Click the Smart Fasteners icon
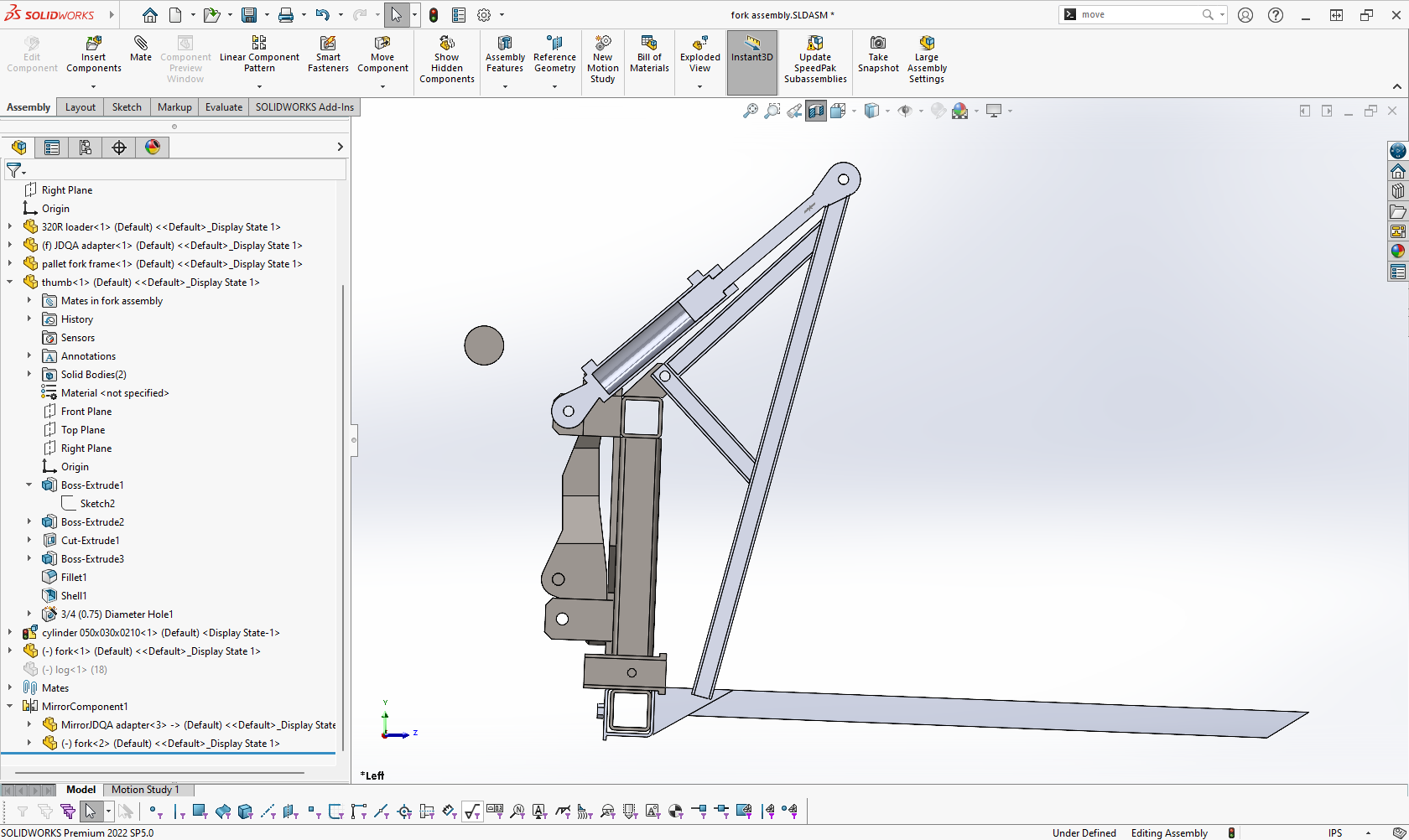Image resolution: width=1409 pixels, height=840 pixels. click(328, 43)
